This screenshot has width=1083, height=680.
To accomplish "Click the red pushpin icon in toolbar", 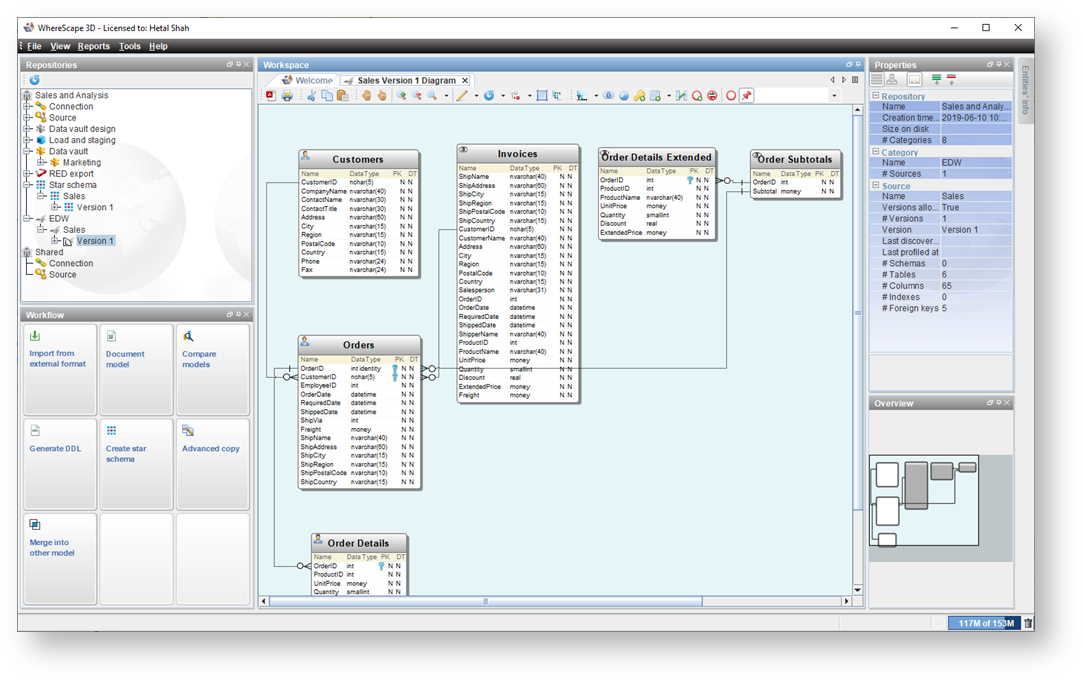I will coord(746,96).
